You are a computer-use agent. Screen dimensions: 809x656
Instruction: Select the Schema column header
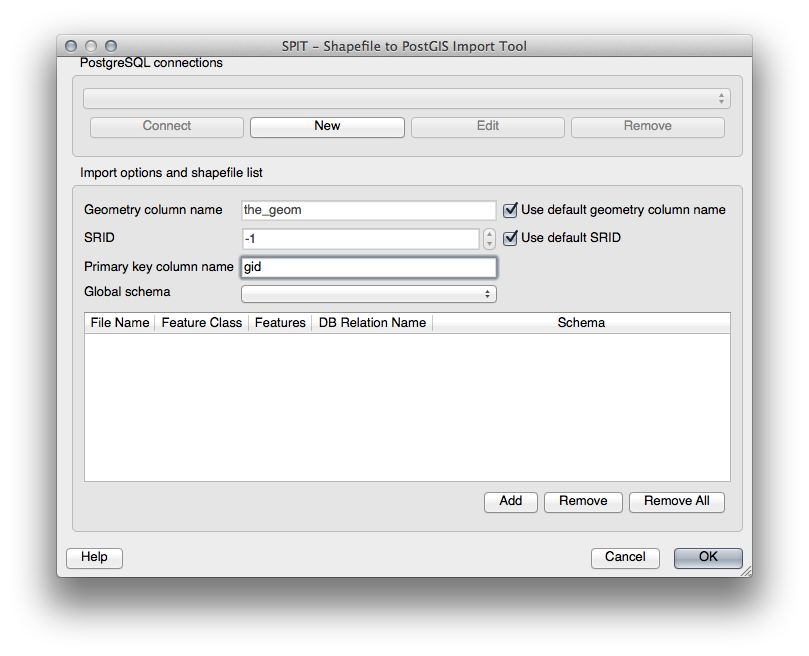(581, 323)
